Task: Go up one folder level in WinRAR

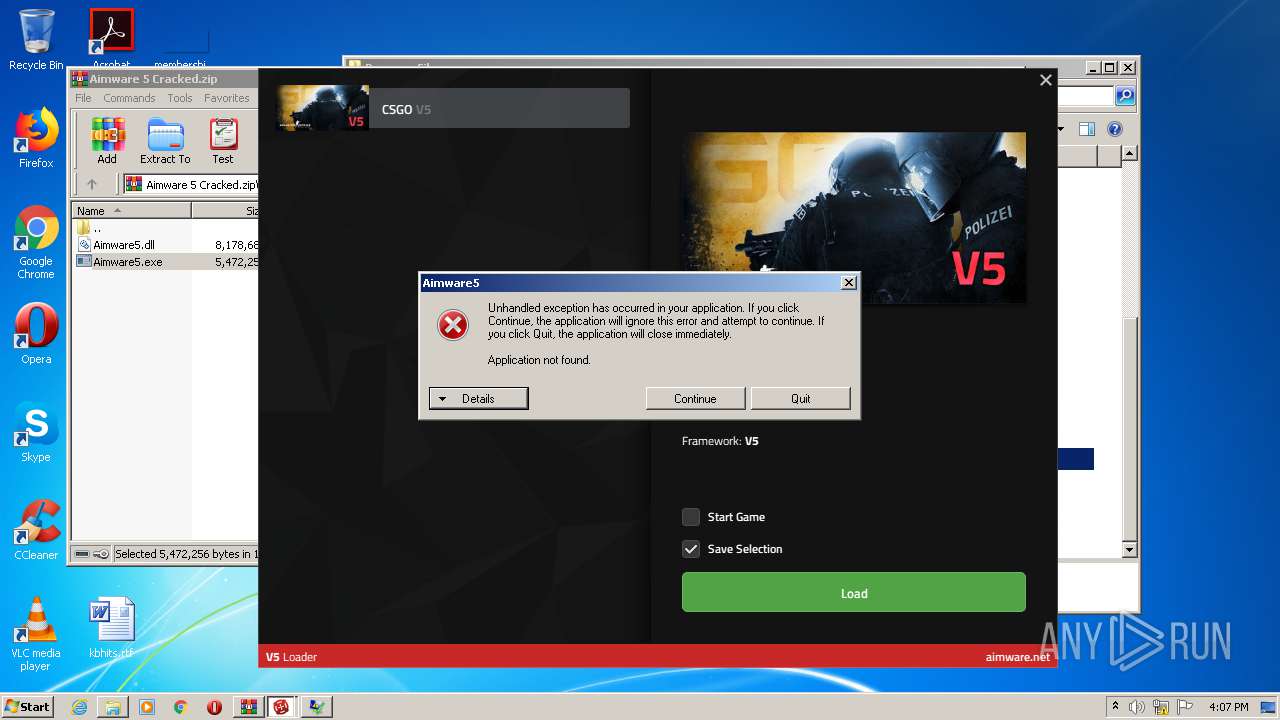Action: tap(92, 184)
